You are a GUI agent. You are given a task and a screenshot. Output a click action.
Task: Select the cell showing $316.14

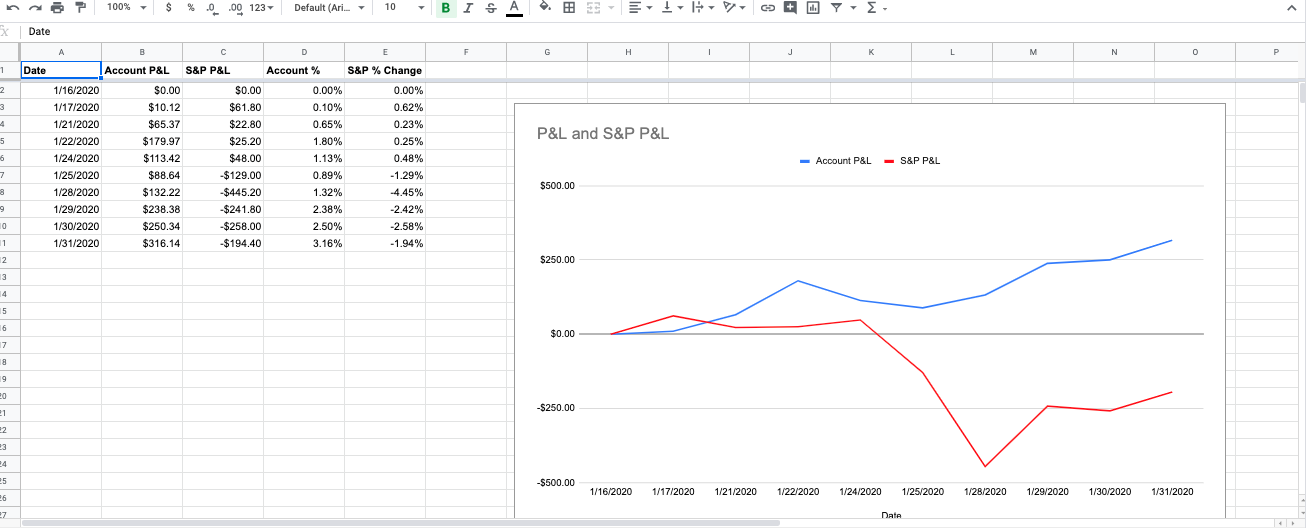tap(142, 243)
